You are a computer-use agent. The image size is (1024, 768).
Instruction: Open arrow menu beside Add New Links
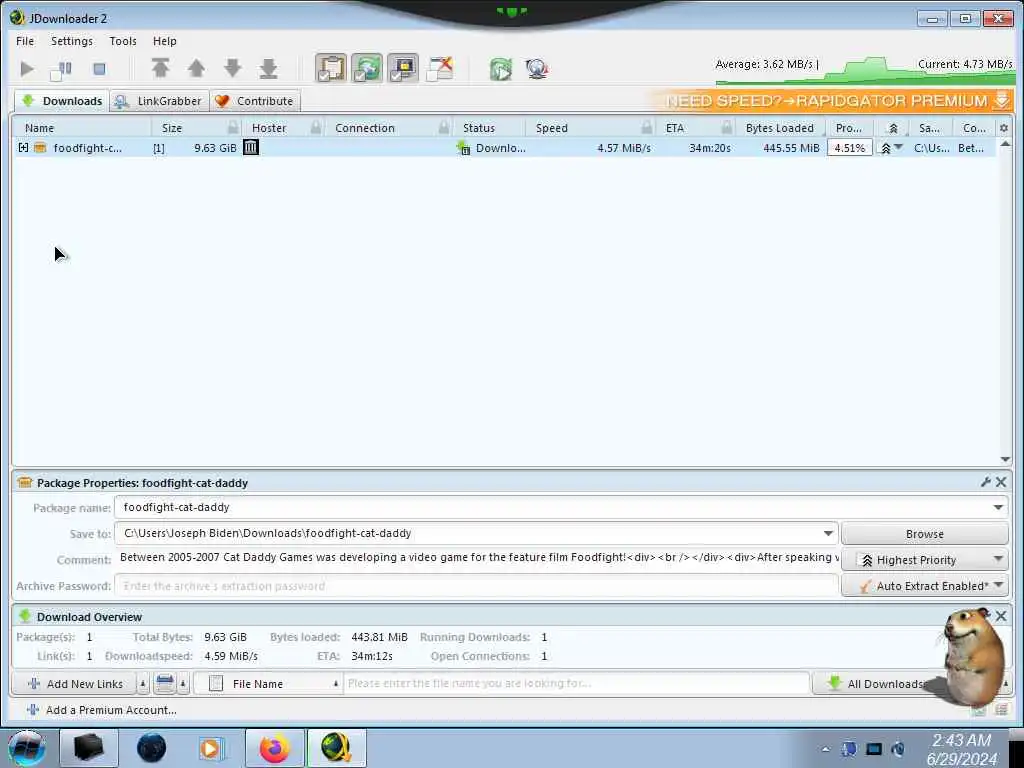142,684
